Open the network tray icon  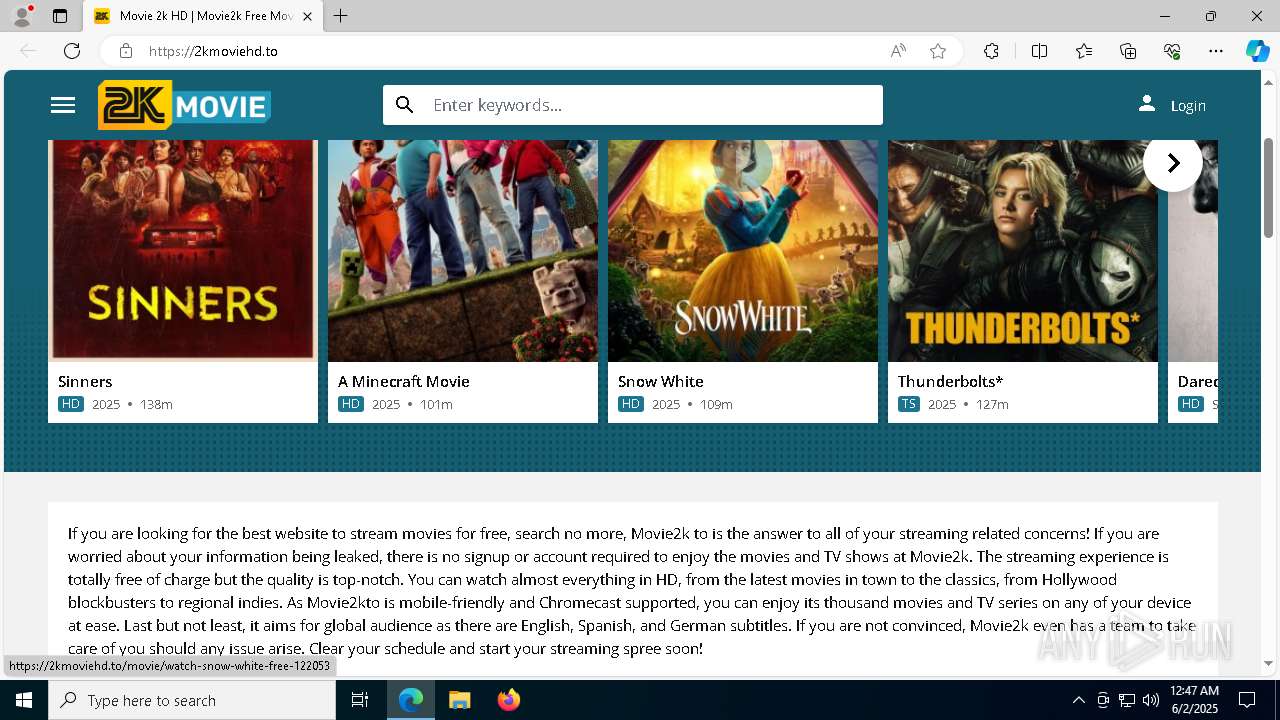(1126, 700)
